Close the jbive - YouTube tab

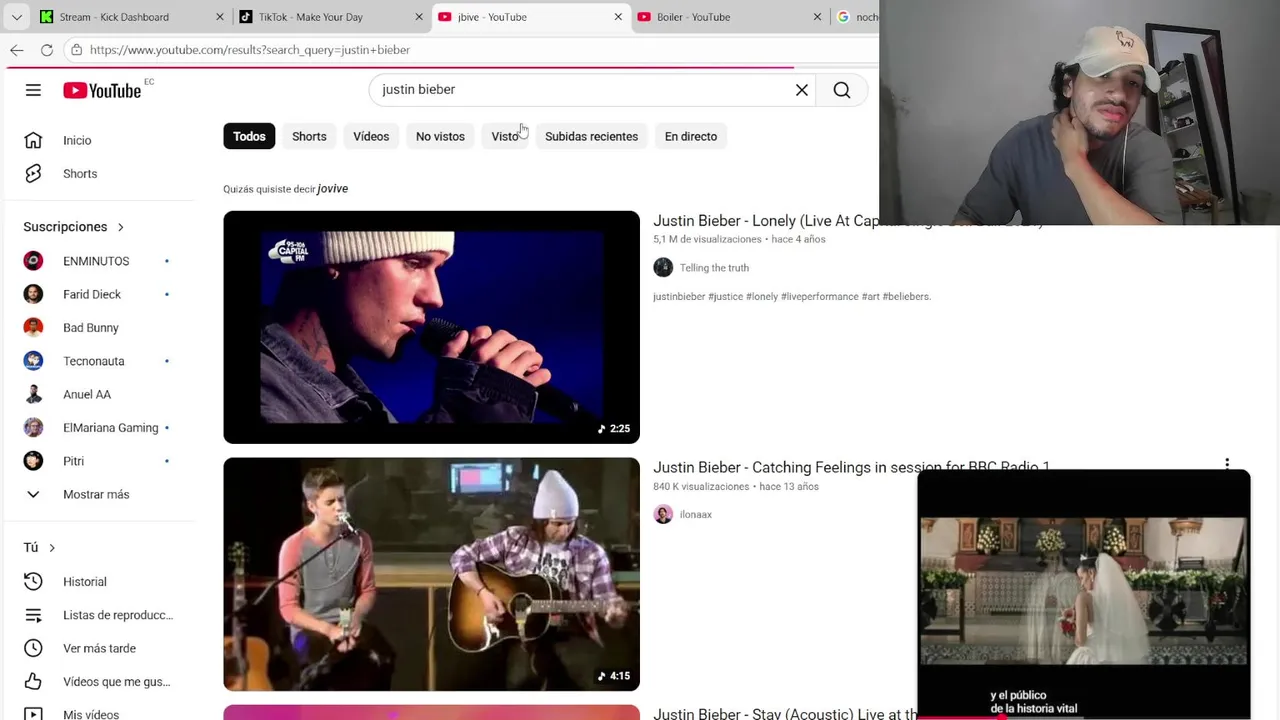pyautogui.click(x=618, y=17)
